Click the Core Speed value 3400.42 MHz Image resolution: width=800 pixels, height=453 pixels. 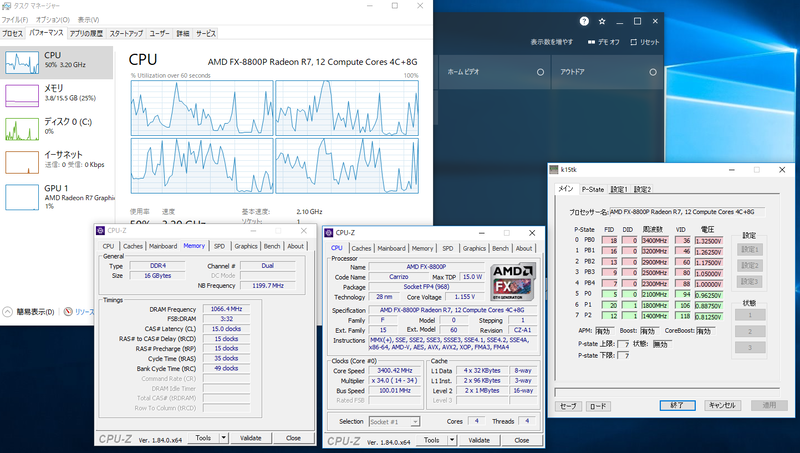pos(394,371)
